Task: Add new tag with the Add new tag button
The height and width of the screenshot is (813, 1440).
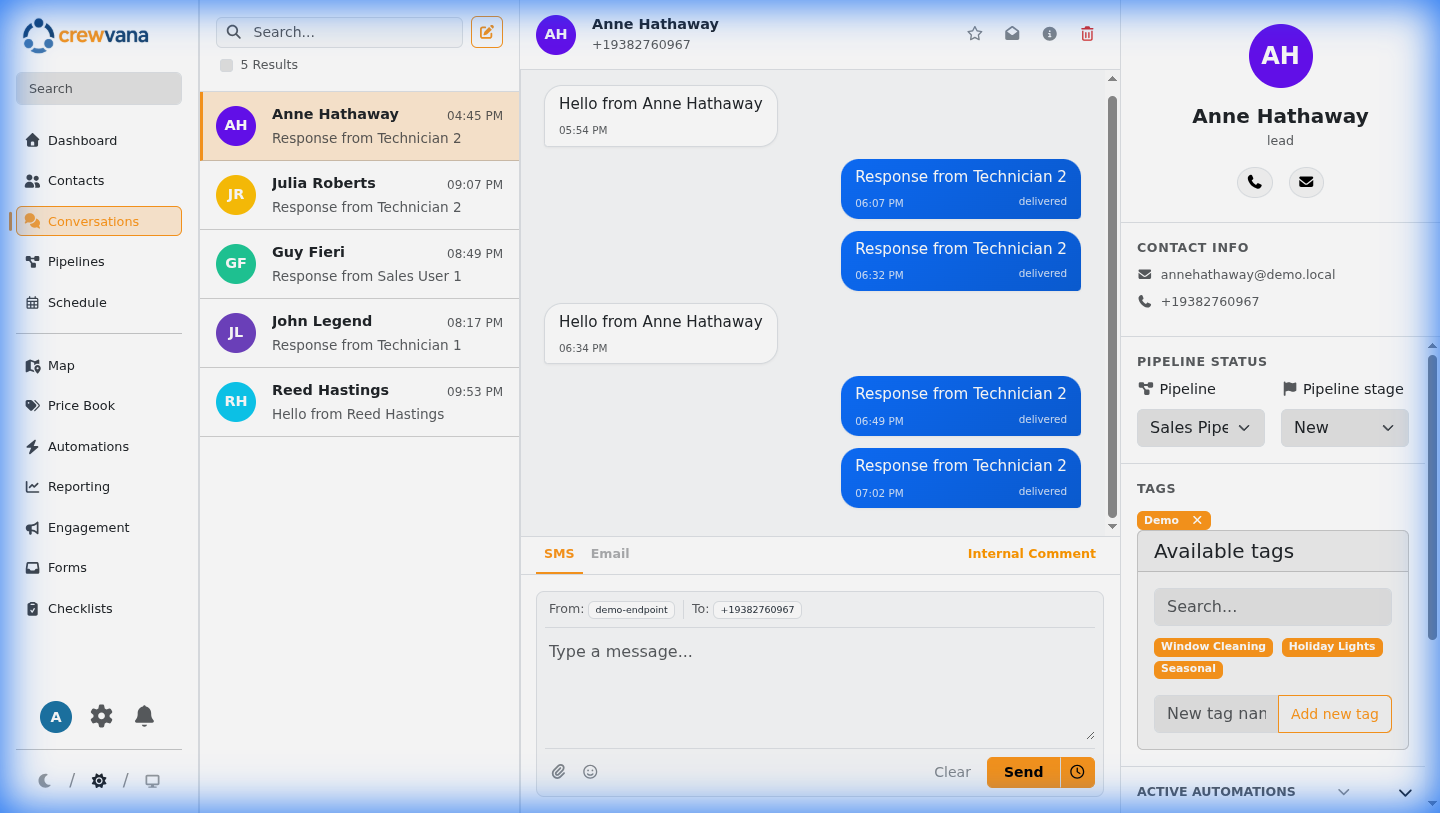Action: (x=1334, y=713)
